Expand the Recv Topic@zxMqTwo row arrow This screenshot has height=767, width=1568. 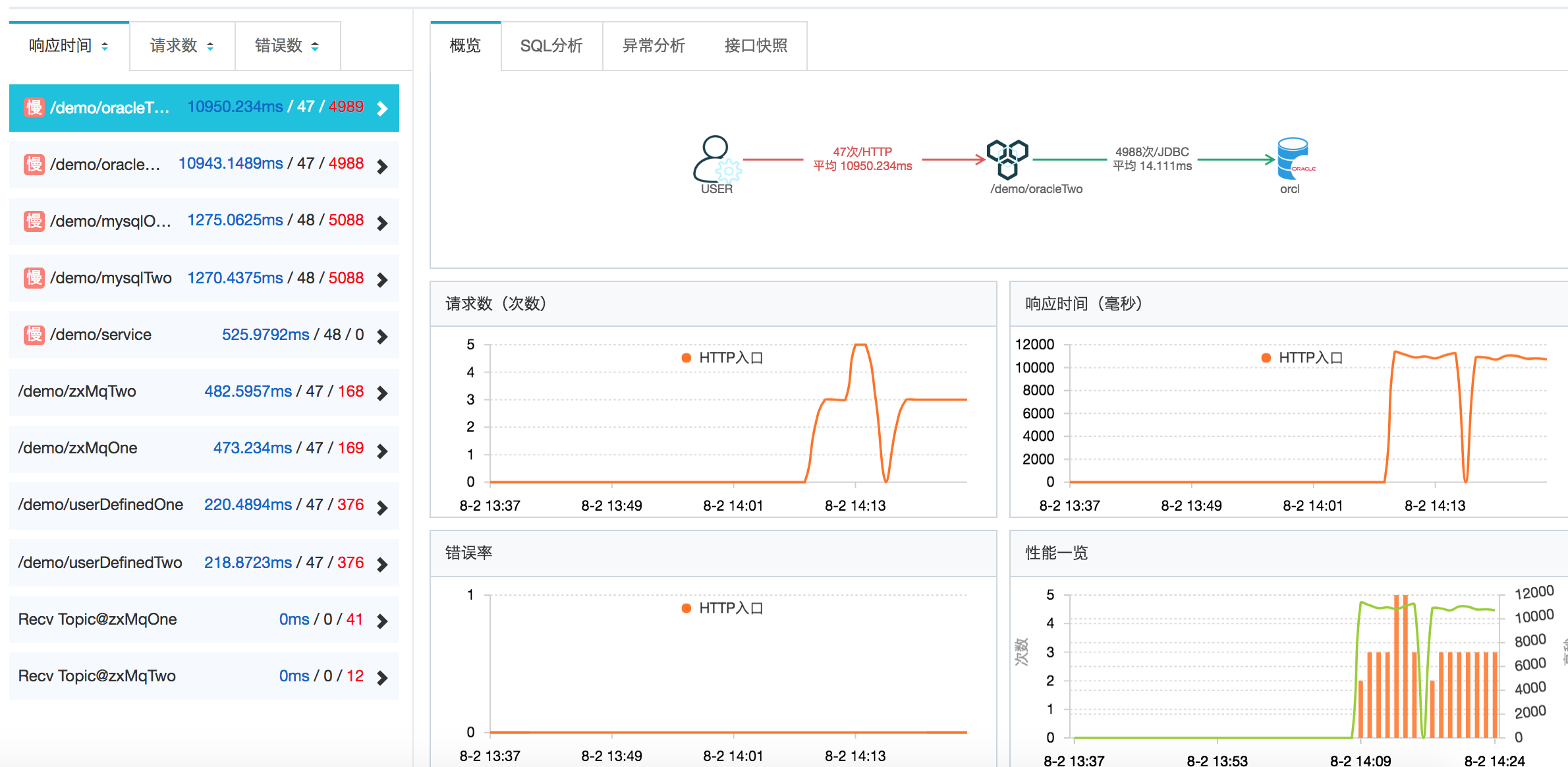click(x=382, y=677)
